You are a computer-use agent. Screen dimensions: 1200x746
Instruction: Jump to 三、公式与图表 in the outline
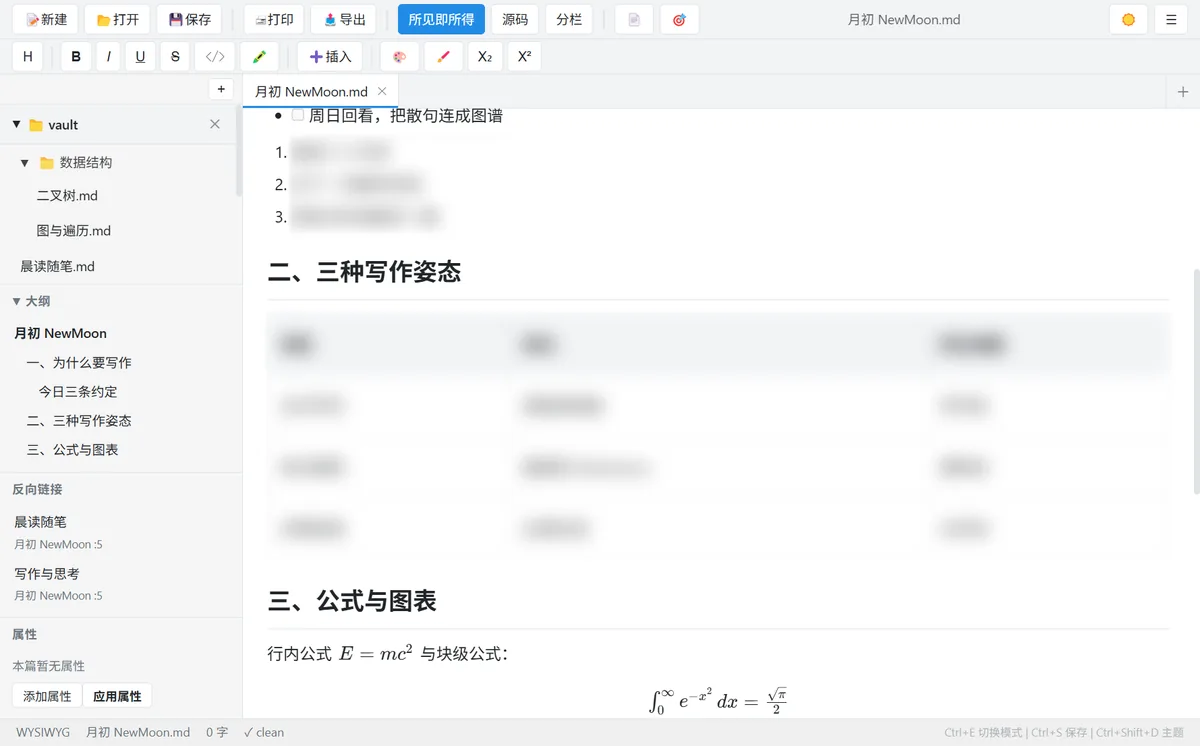(72, 449)
